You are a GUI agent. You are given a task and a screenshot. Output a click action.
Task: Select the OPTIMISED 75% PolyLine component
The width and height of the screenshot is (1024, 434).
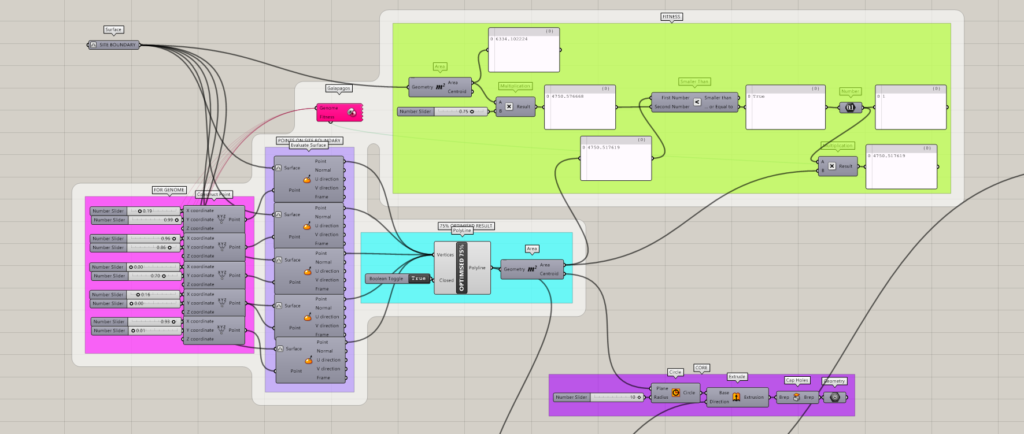click(461, 267)
